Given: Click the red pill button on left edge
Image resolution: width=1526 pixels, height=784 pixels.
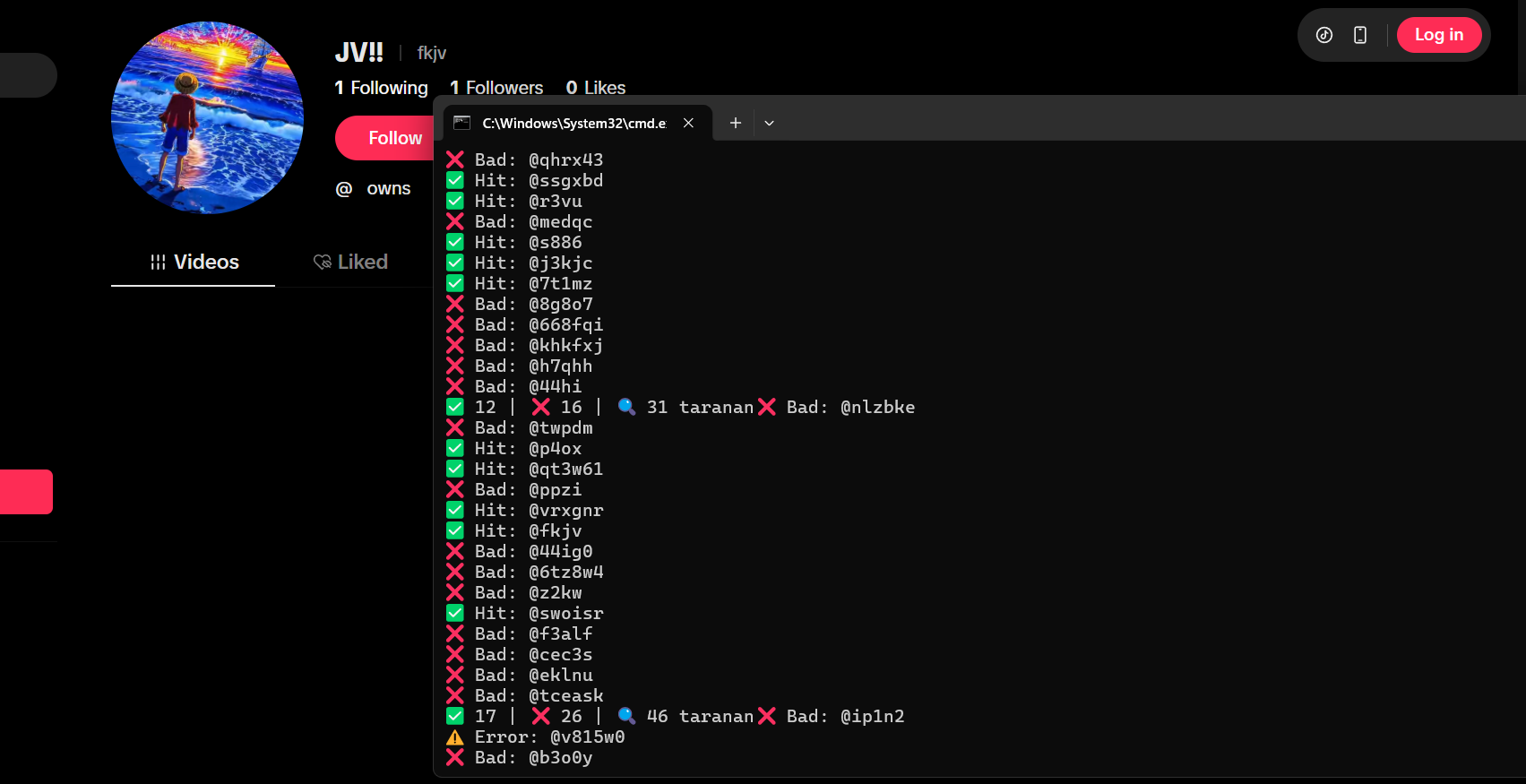Looking at the screenshot, I should pos(26,492).
